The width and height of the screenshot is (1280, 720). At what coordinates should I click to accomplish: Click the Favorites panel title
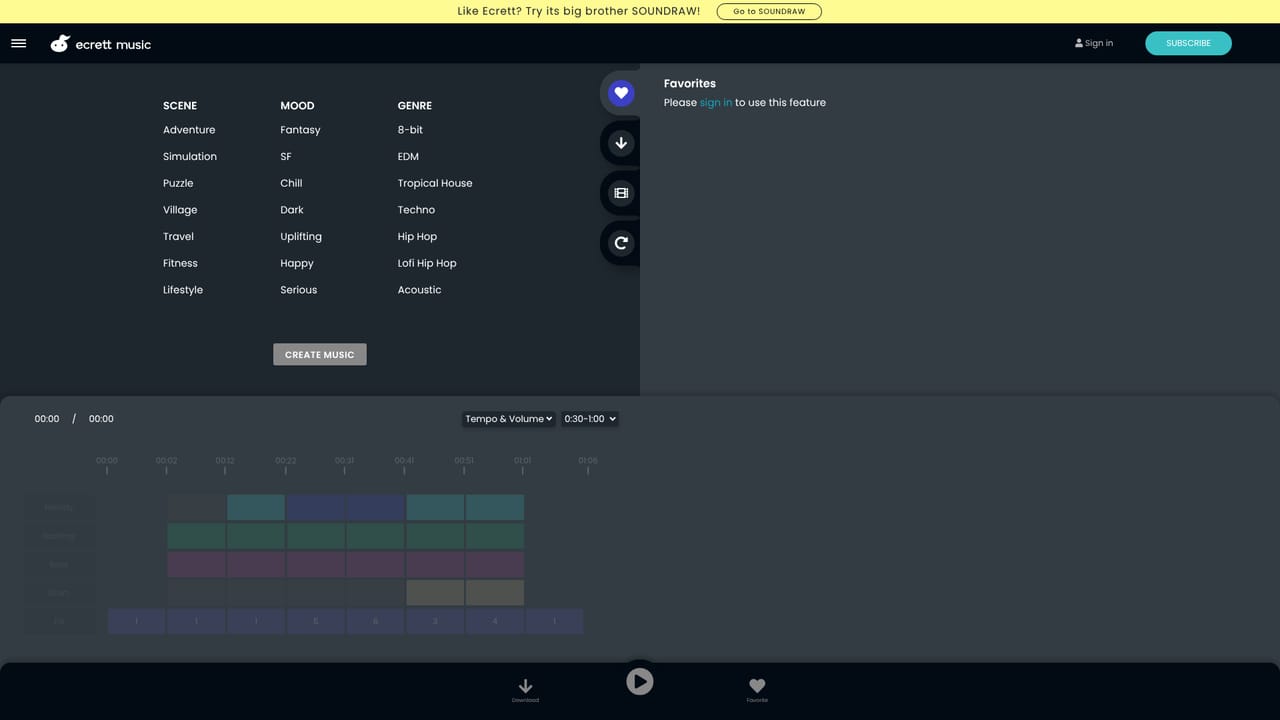690,84
